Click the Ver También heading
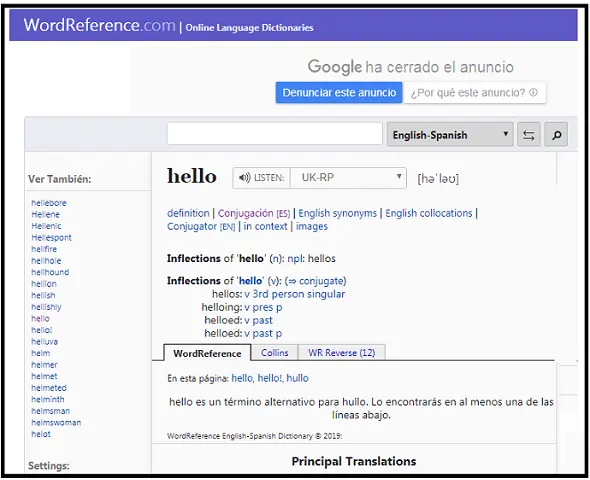The width and height of the screenshot is (590, 480). click(x=59, y=179)
